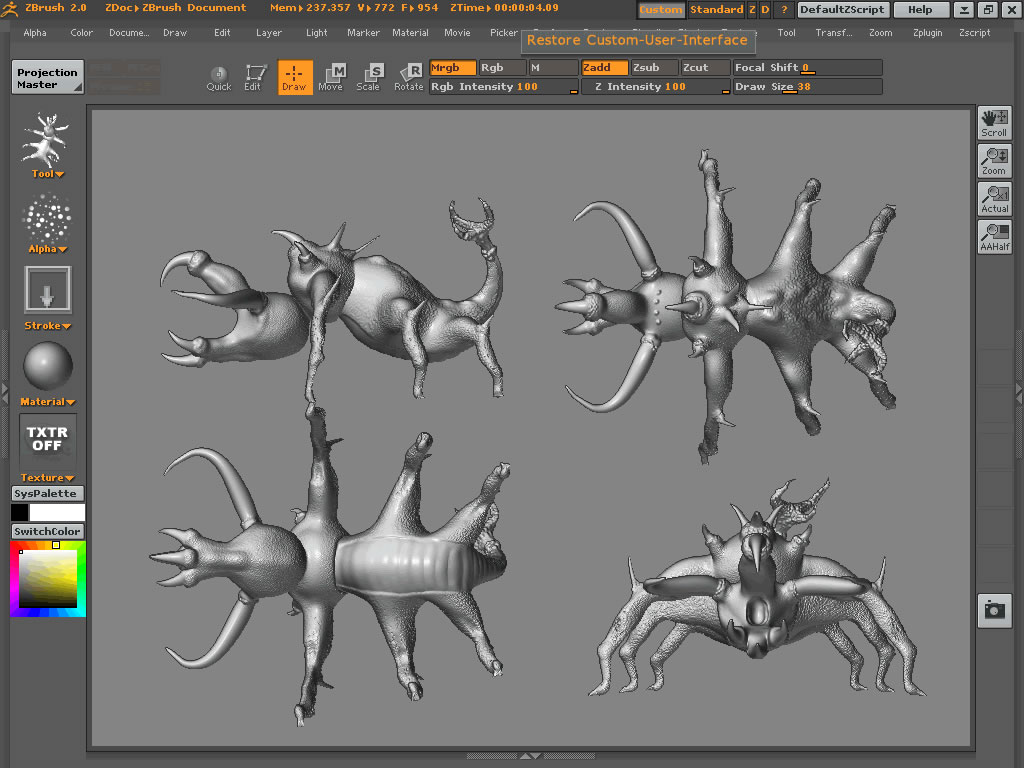Viewport: 1024px width, 768px height.
Task: Click the Edit mode icon
Action: pyautogui.click(x=254, y=76)
